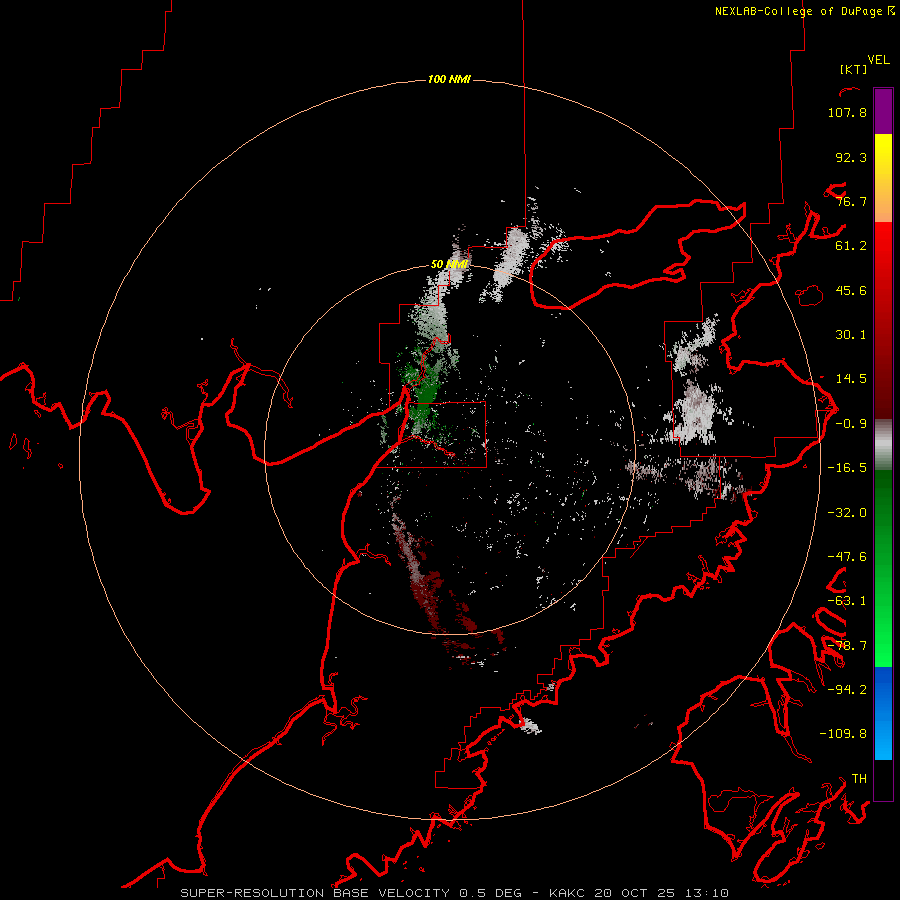Click the 76.7 legend value

coord(851,201)
